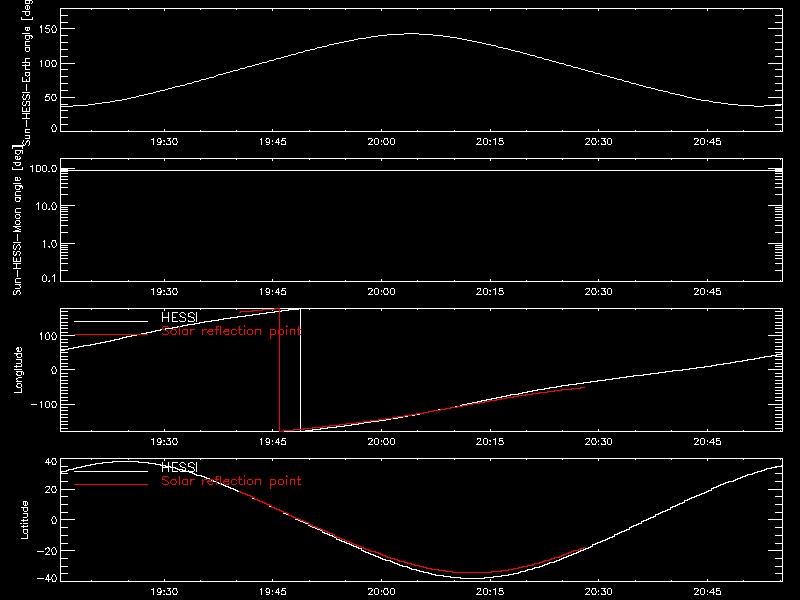Click the 150 tick on Earth angle axis
The height and width of the screenshot is (600, 800).
click(48, 29)
